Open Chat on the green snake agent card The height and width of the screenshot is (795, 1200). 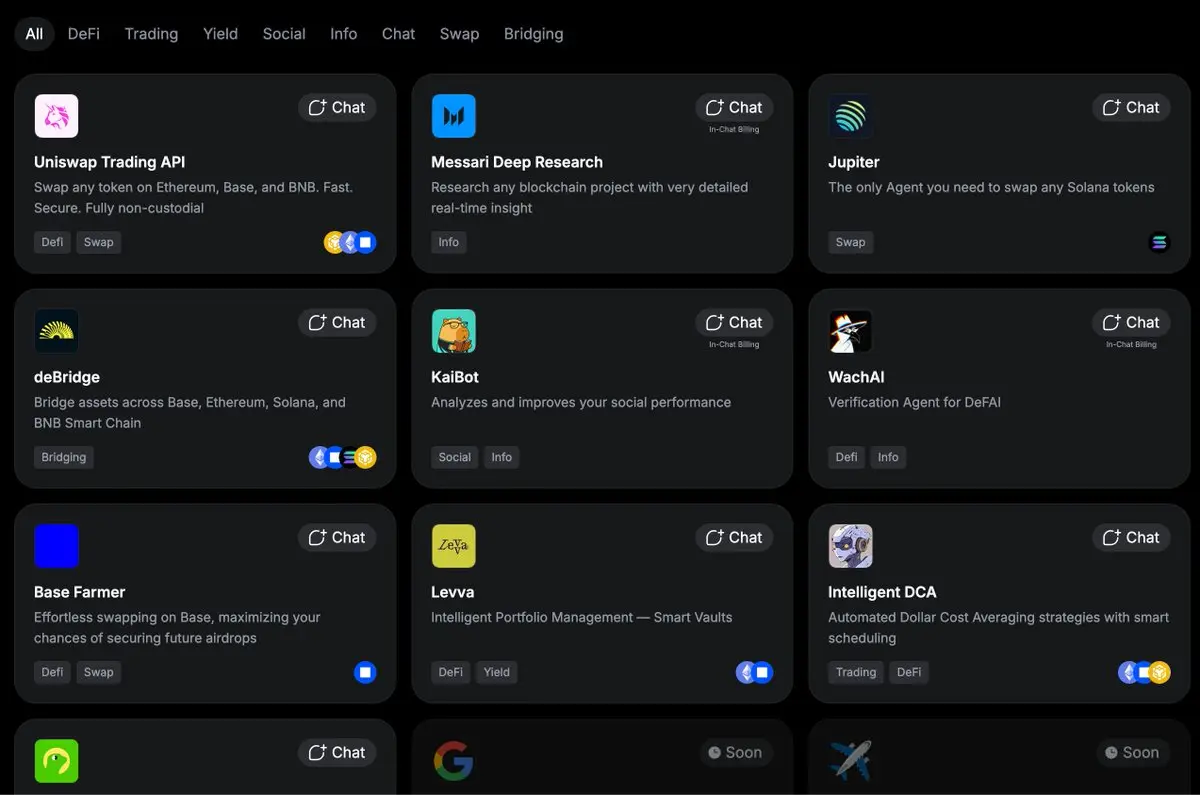pyautogui.click(x=337, y=752)
